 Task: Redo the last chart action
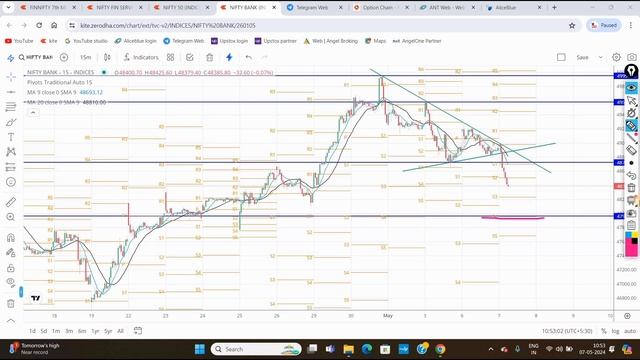264,57
